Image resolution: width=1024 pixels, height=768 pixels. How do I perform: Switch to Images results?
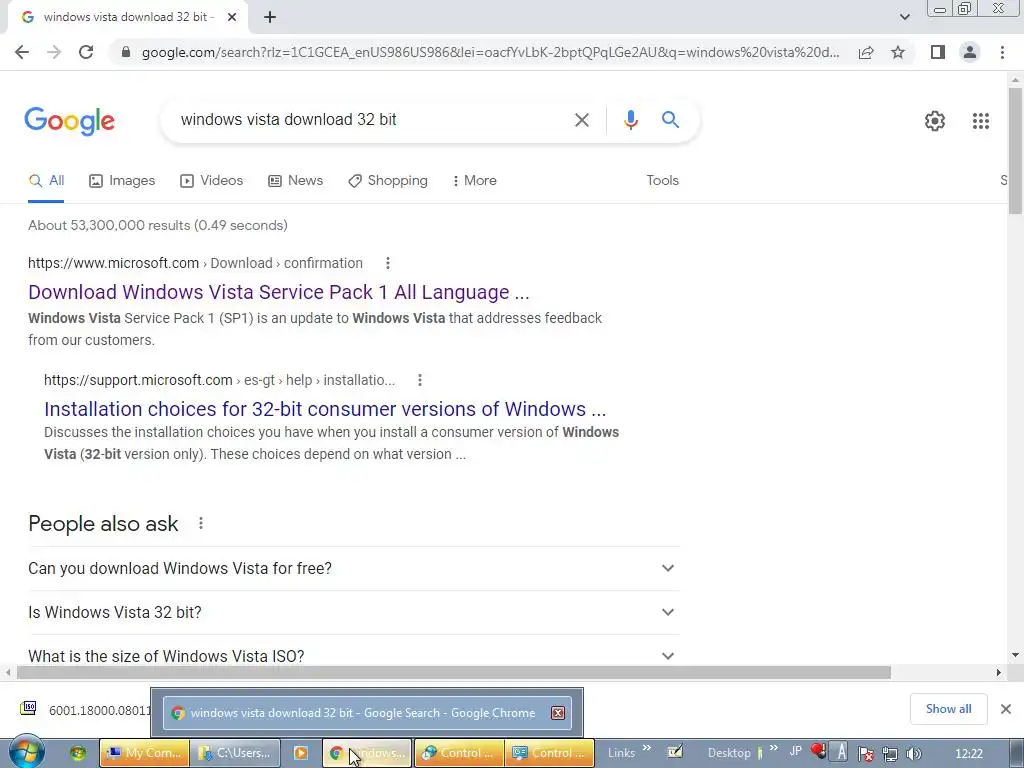[x=122, y=181]
